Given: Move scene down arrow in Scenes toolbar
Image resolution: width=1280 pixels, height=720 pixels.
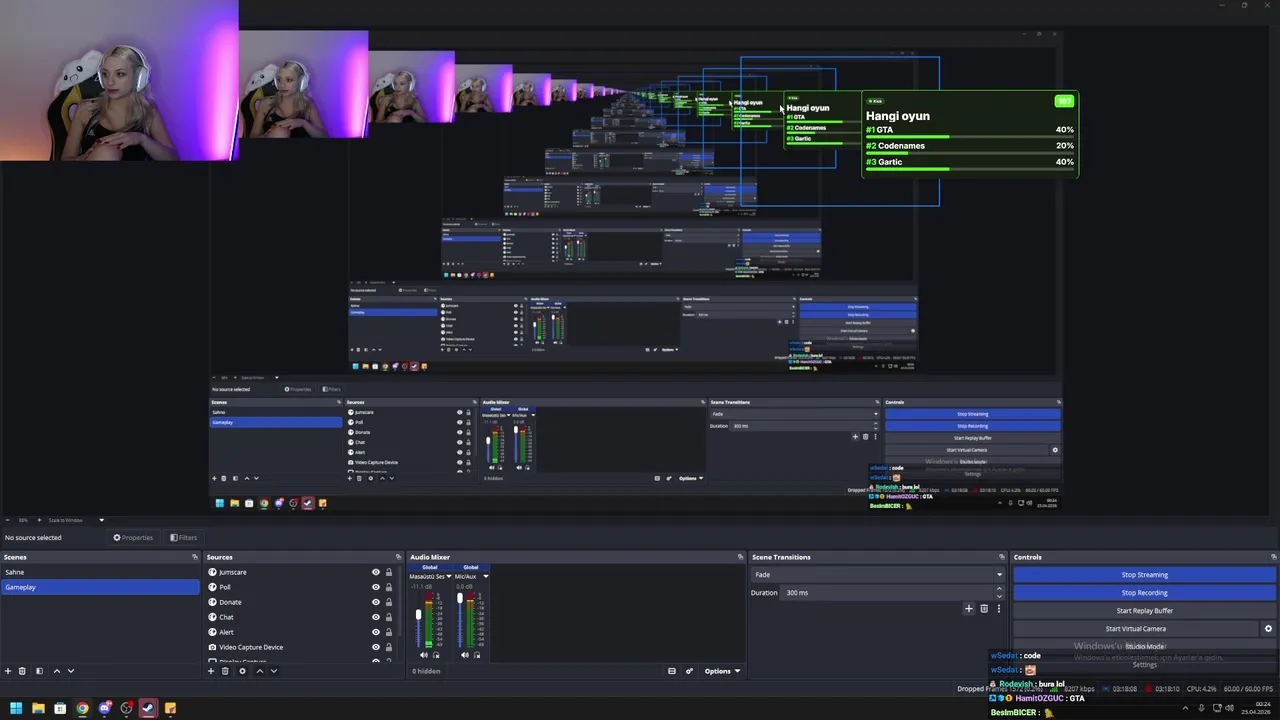Looking at the screenshot, I should point(70,671).
